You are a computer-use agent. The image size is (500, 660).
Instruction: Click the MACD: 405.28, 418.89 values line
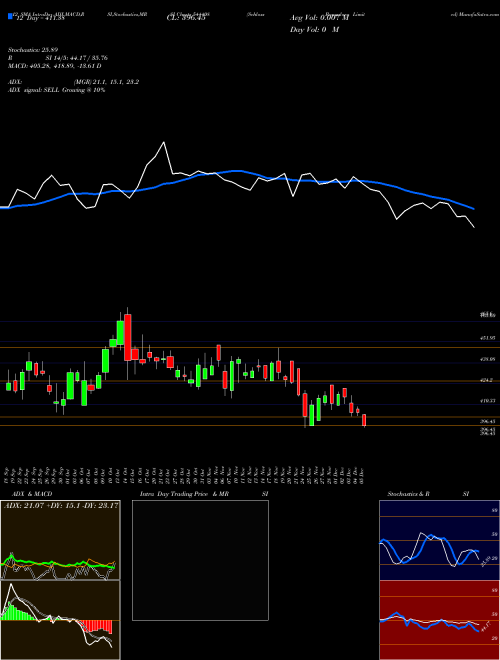[55, 66]
